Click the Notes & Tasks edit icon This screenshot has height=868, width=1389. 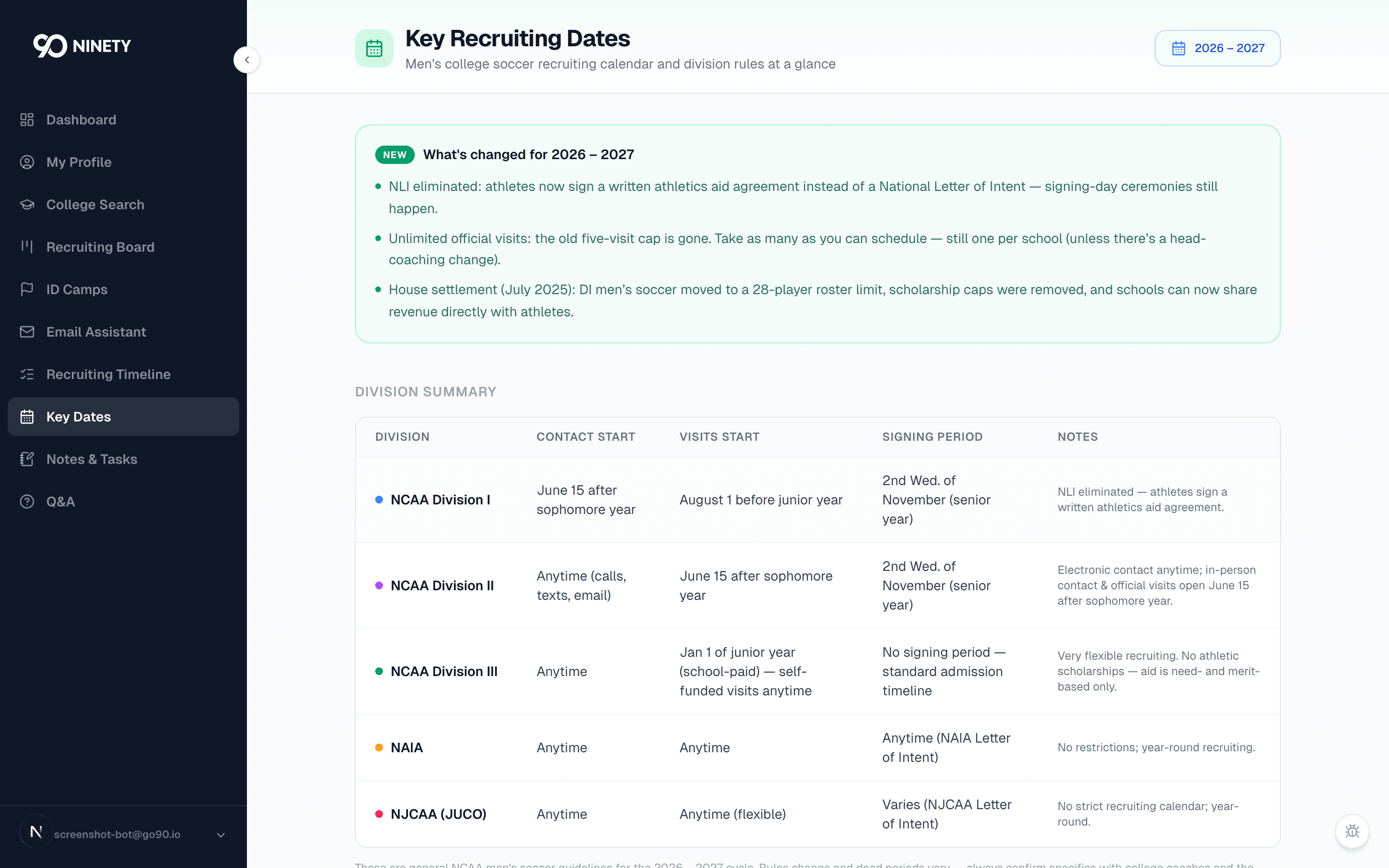click(x=27, y=459)
